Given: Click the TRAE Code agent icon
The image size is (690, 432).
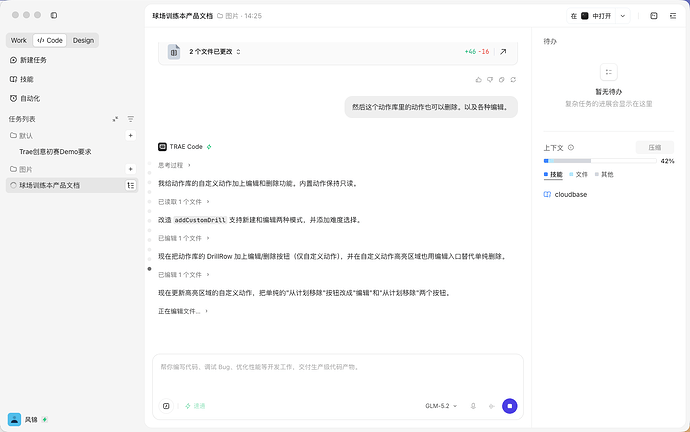Looking at the screenshot, I should click(x=162, y=147).
